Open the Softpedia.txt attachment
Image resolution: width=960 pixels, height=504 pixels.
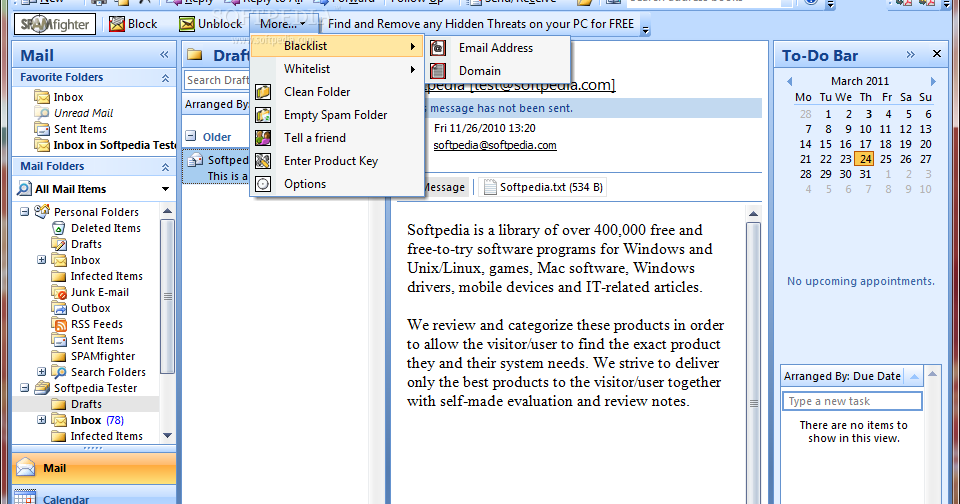click(542, 187)
